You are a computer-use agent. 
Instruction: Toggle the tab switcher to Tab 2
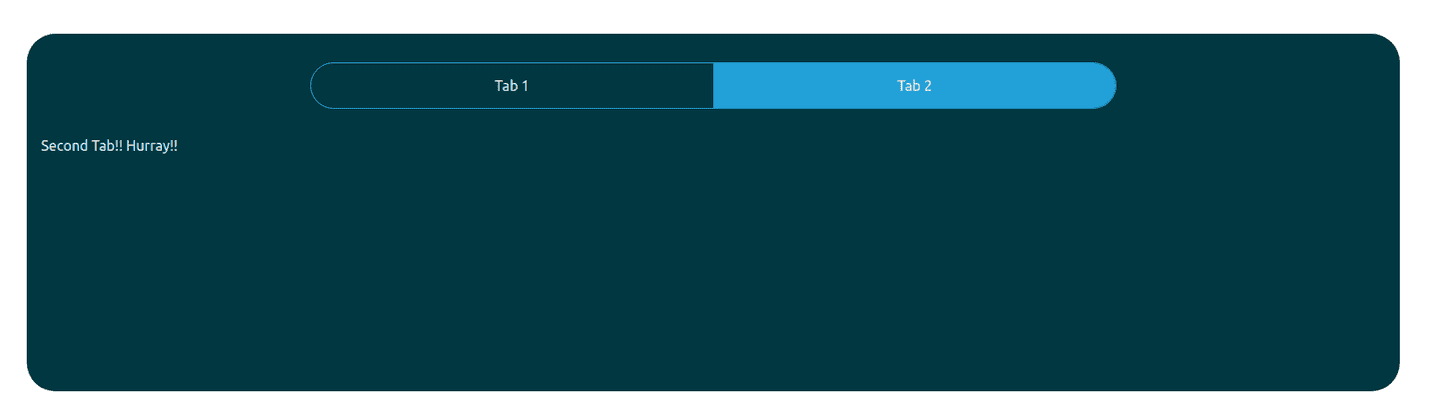tap(914, 86)
